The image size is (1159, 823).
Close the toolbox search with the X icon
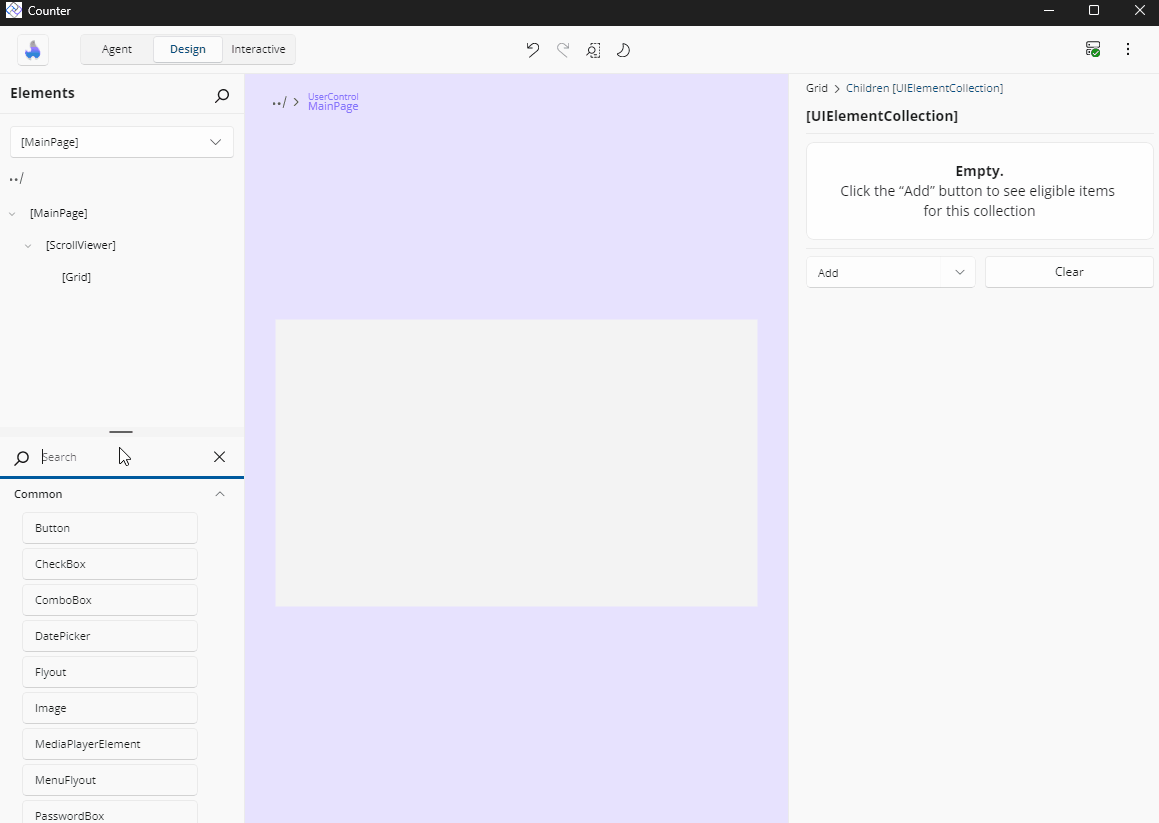[219, 457]
